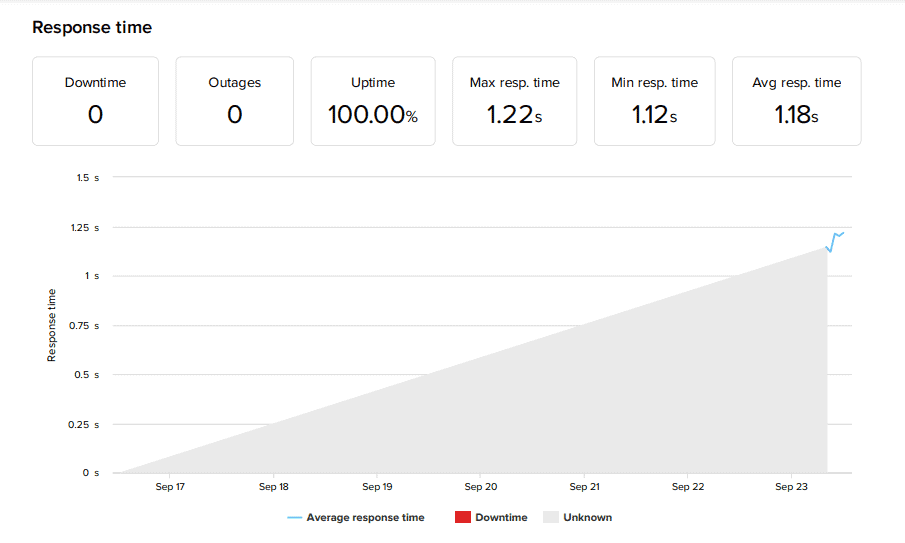Viewport: 905px width, 543px height.
Task: Open the Avg resp. time card
Action: [796, 101]
